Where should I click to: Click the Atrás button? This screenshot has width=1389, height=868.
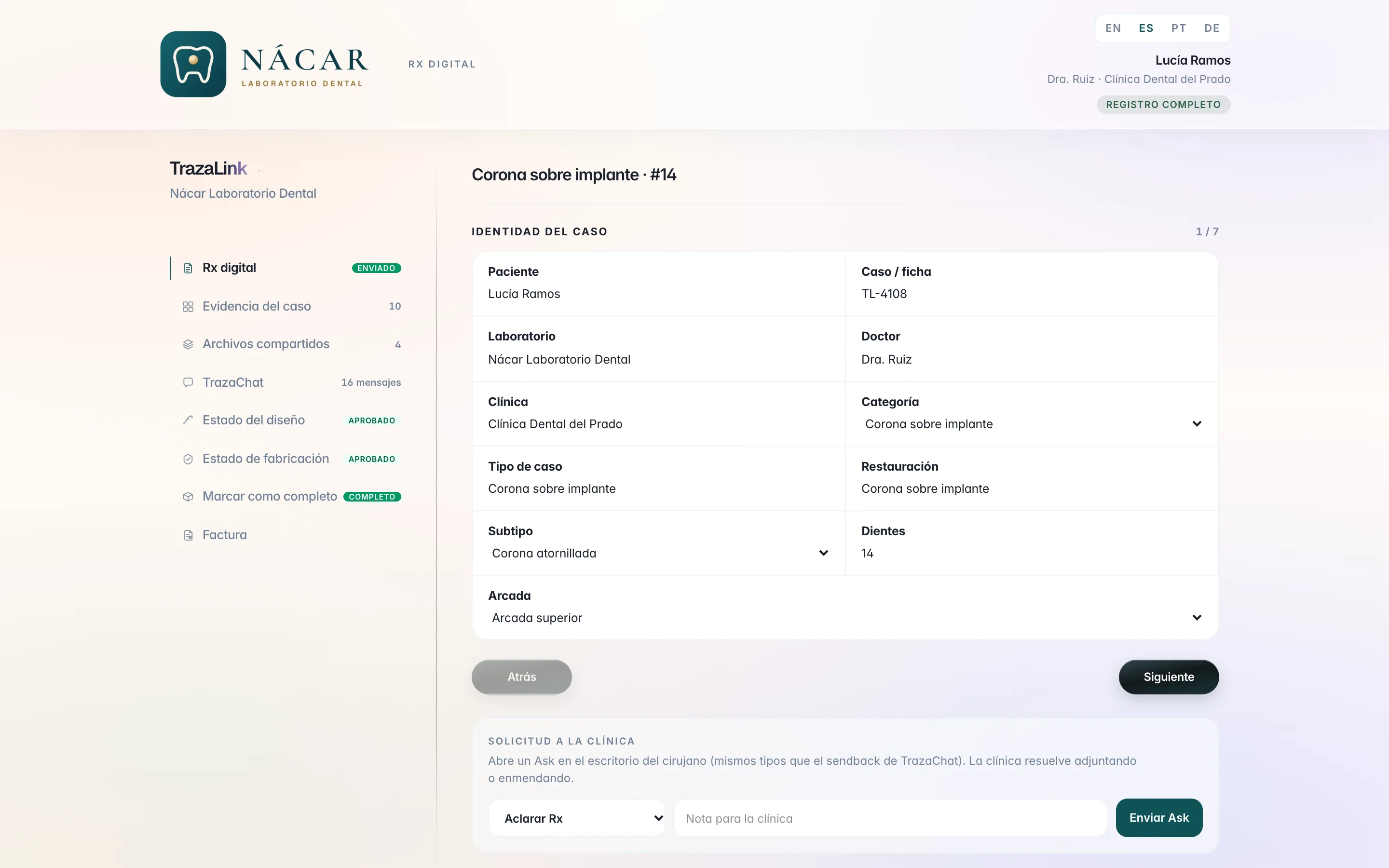(x=521, y=677)
